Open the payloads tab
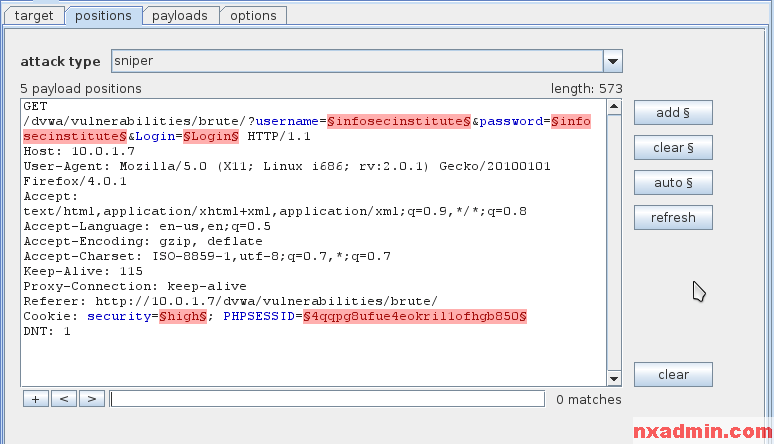Viewport: 774px width, 444px height. pyautogui.click(x=180, y=15)
